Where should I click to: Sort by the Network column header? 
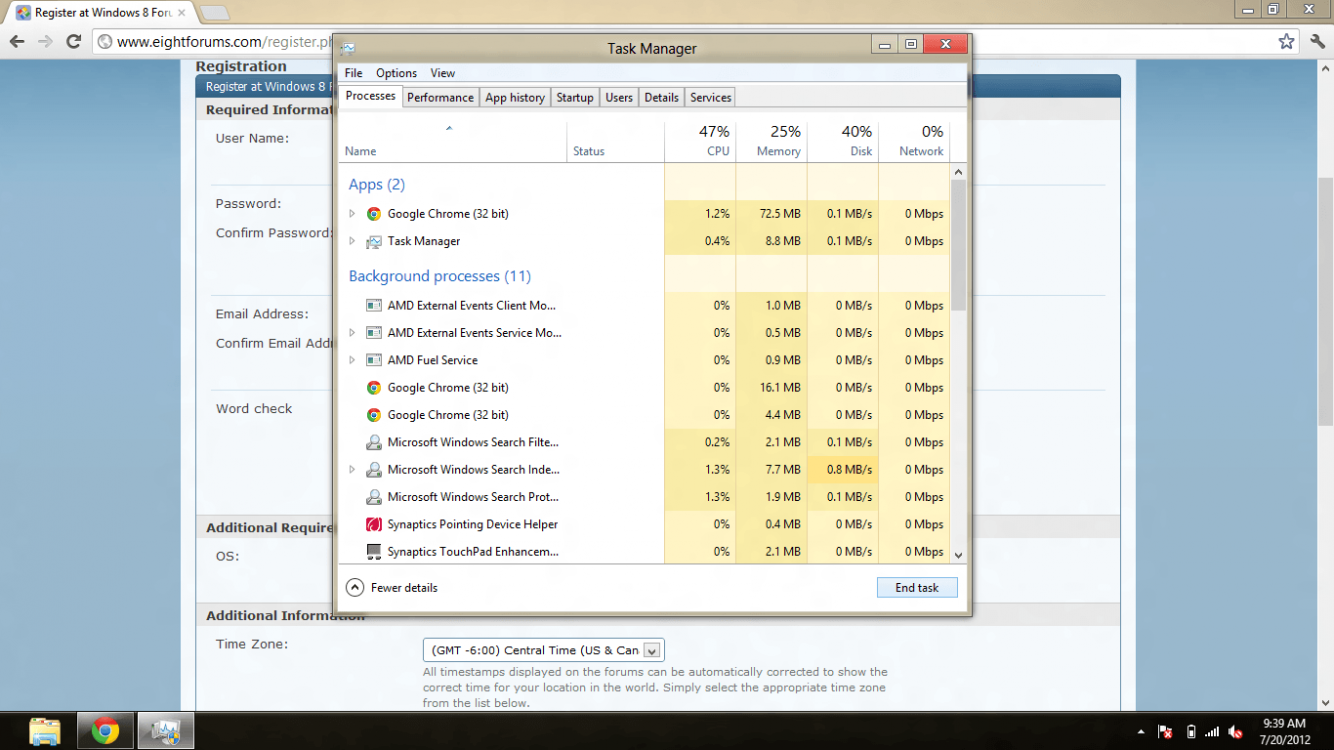point(914,142)
